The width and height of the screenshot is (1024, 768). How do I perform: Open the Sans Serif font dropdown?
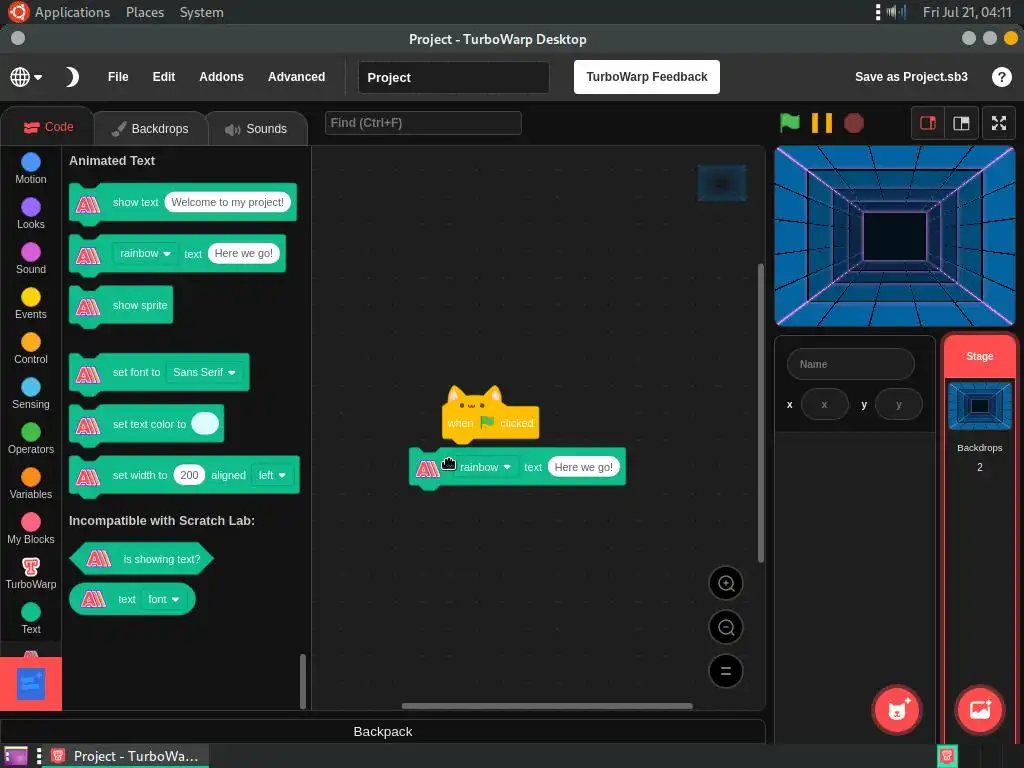(x=204, y=372)
